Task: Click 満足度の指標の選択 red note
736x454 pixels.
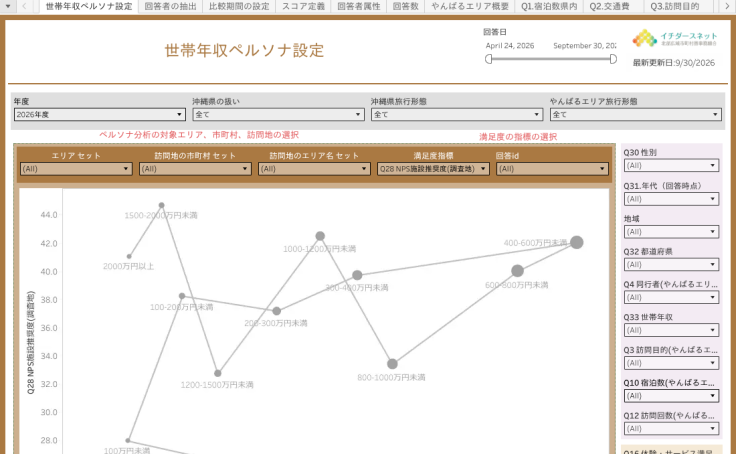Action: [518, 137]
